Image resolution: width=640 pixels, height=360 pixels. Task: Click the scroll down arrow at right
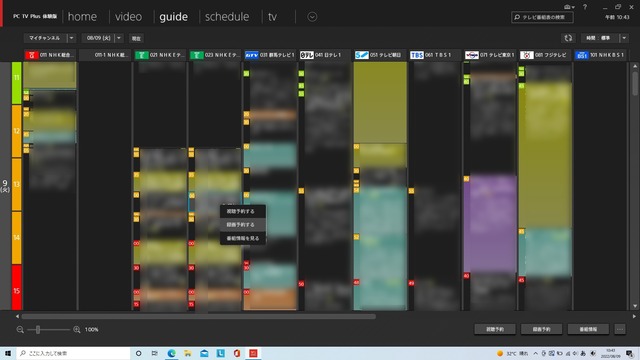tap(635, 306)
